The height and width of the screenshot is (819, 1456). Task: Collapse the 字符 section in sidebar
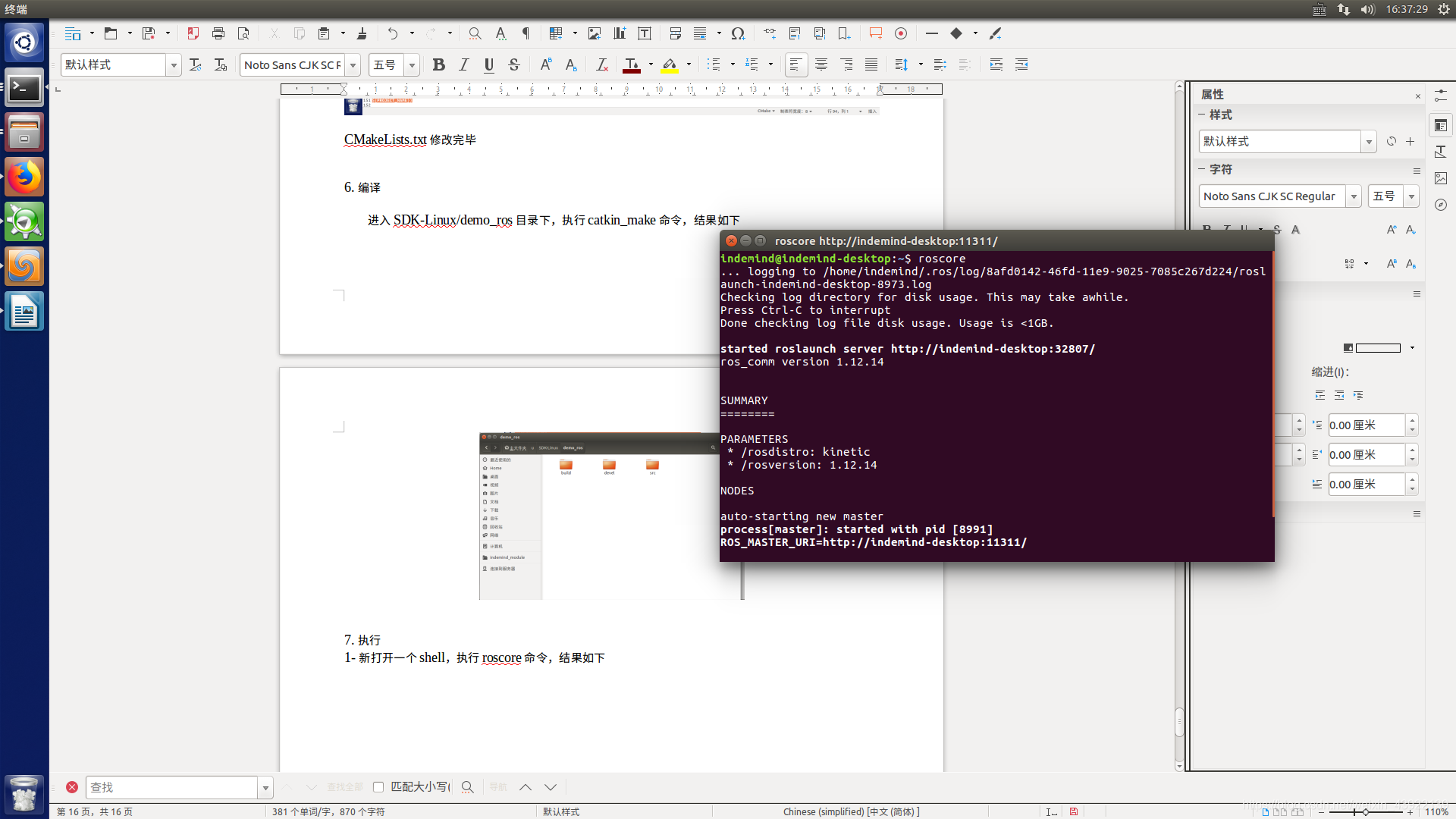(1202, 169)
